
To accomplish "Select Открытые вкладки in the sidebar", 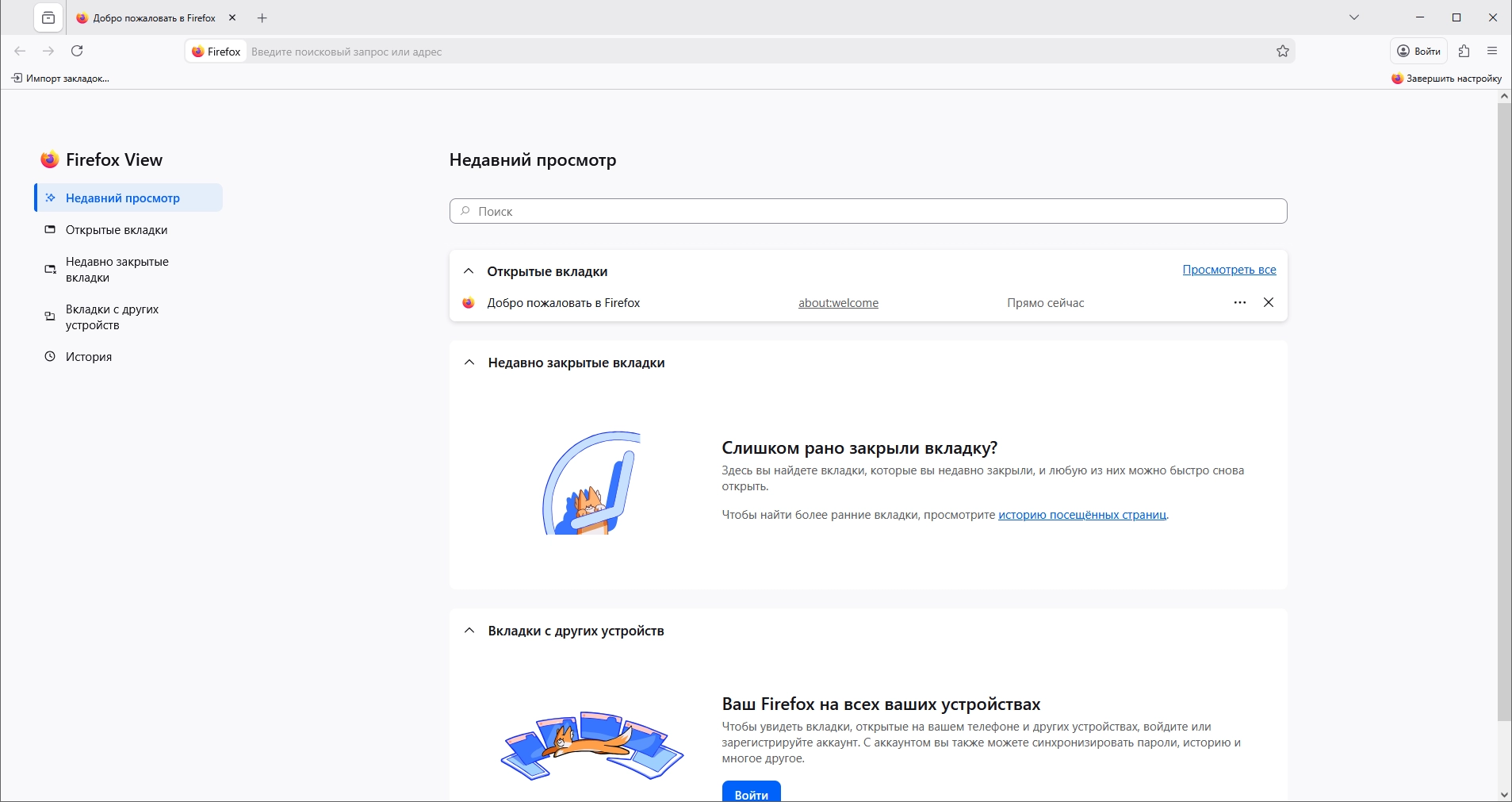I will click(128, 230).
